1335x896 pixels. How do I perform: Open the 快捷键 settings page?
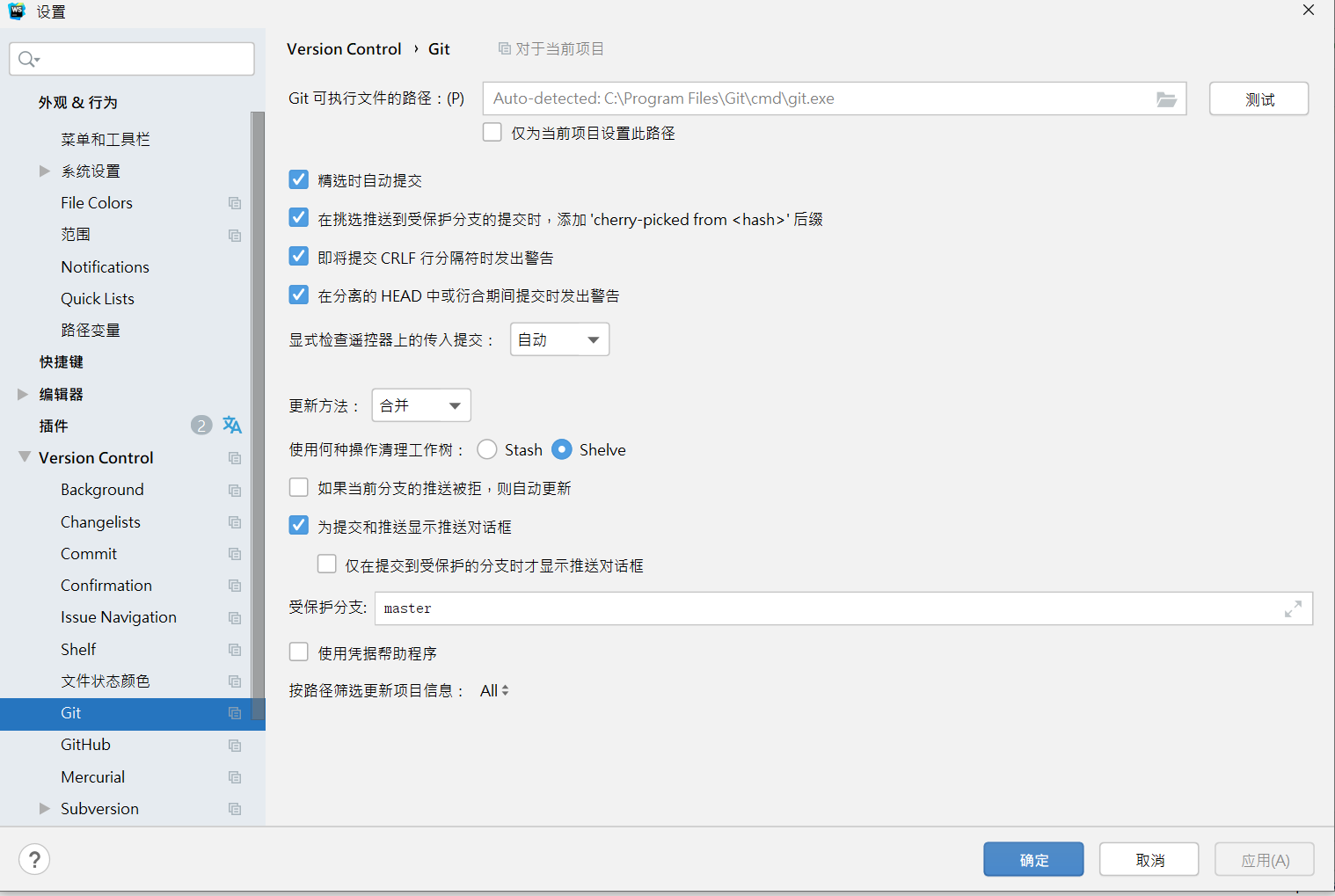62,362
